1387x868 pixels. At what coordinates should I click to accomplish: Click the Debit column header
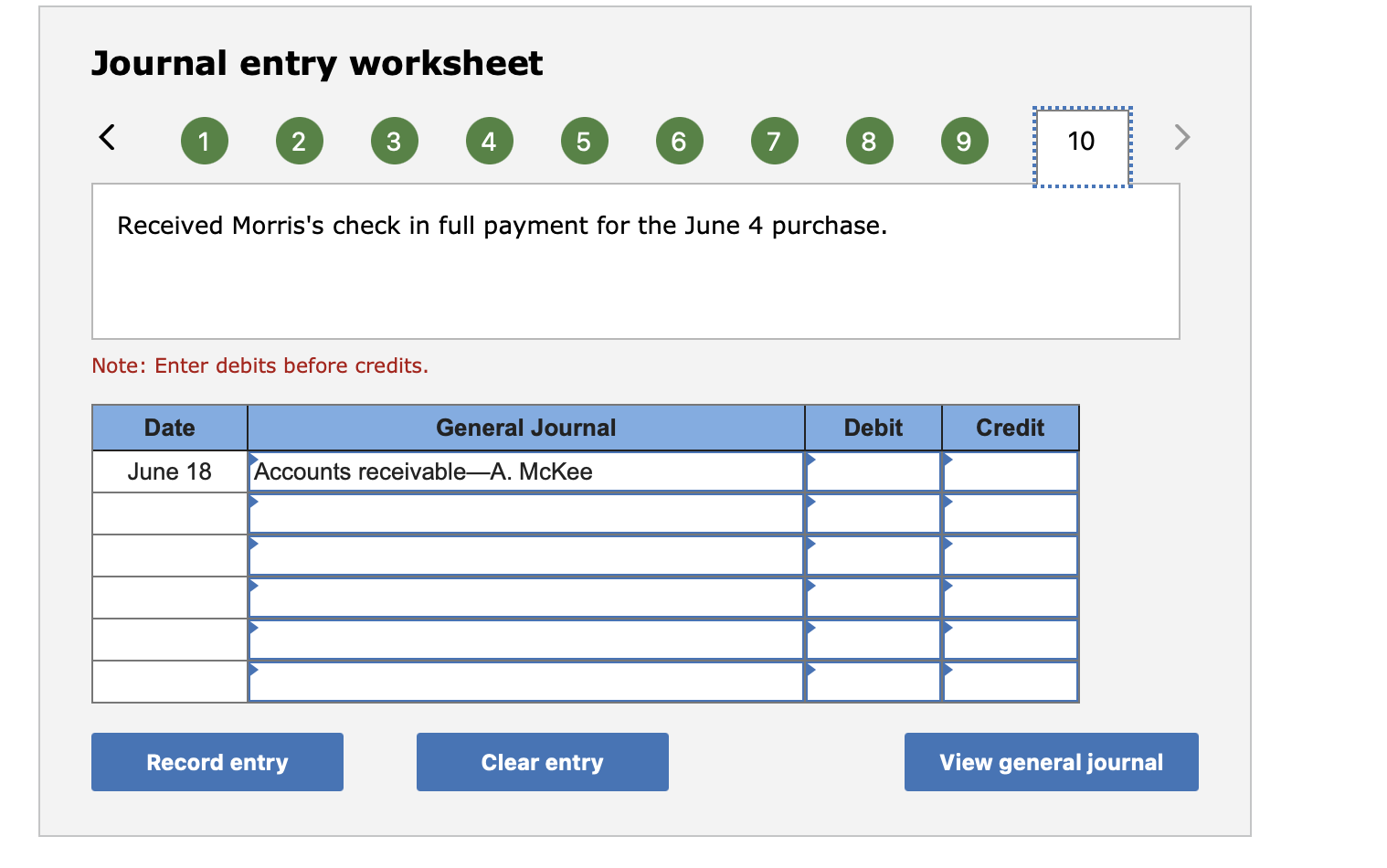point(873,428)
